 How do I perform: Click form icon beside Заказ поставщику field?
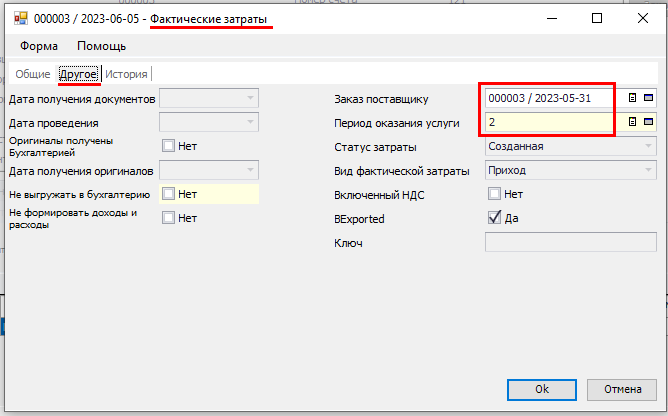[648, 98]
